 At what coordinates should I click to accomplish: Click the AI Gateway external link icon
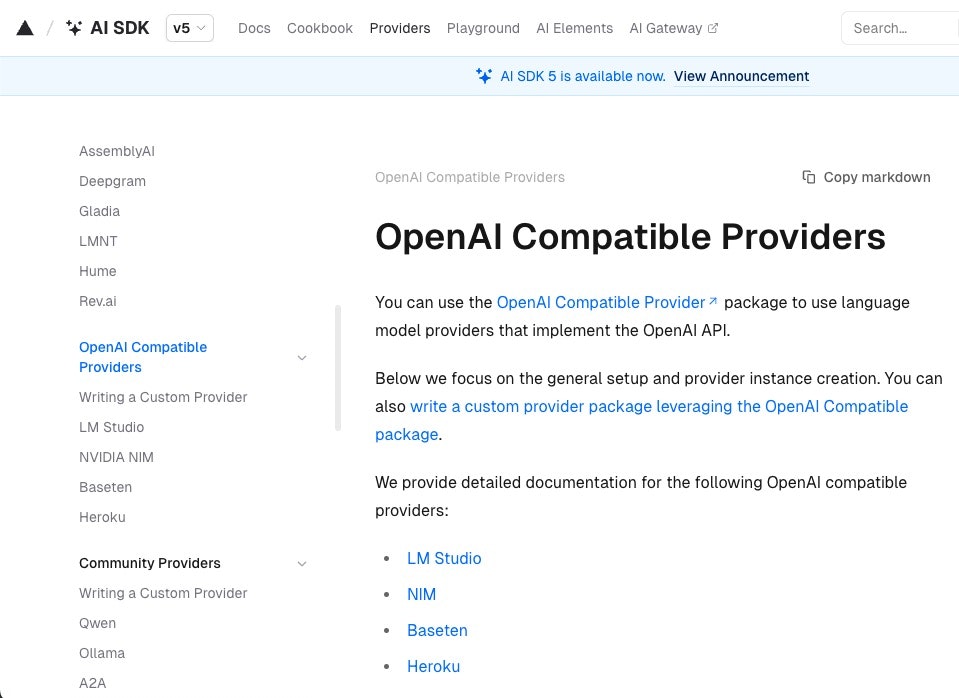click(713, 28)
